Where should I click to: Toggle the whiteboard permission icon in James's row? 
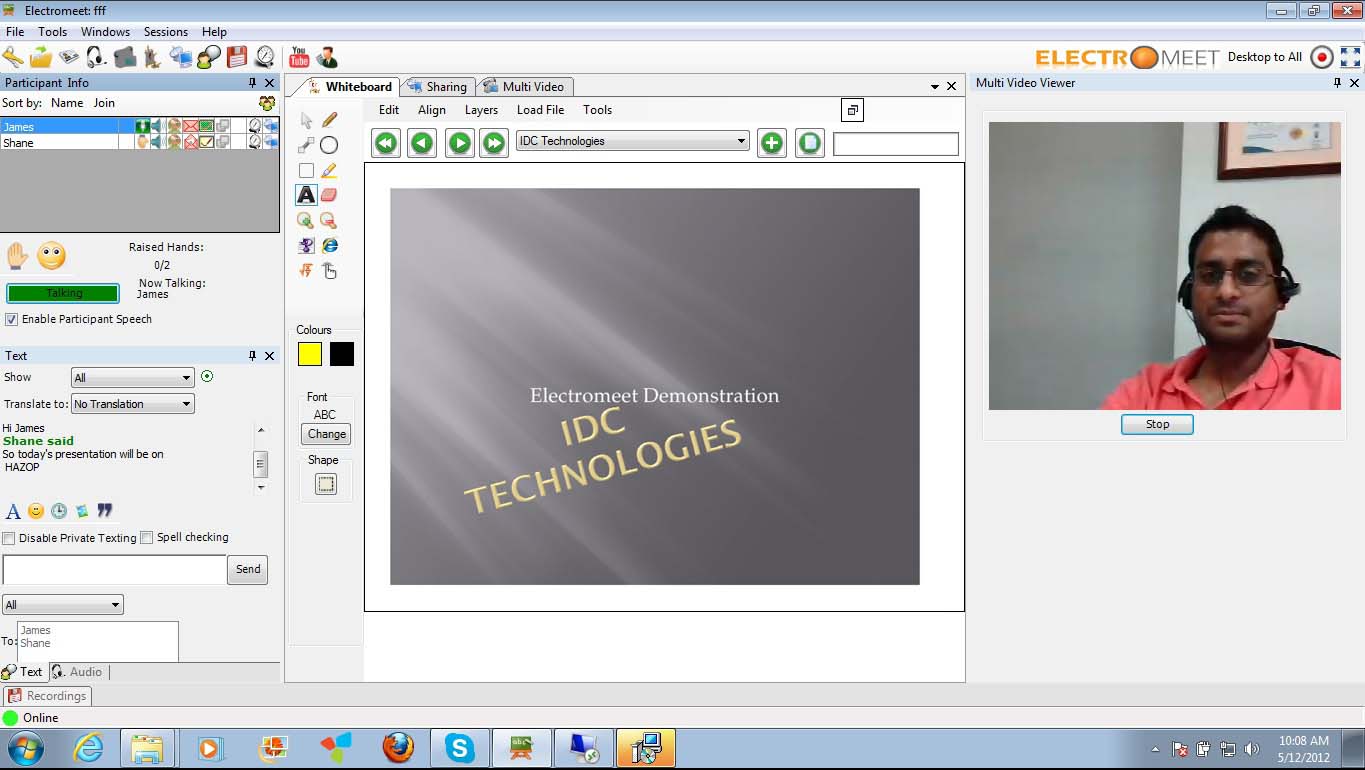[206, 127]
